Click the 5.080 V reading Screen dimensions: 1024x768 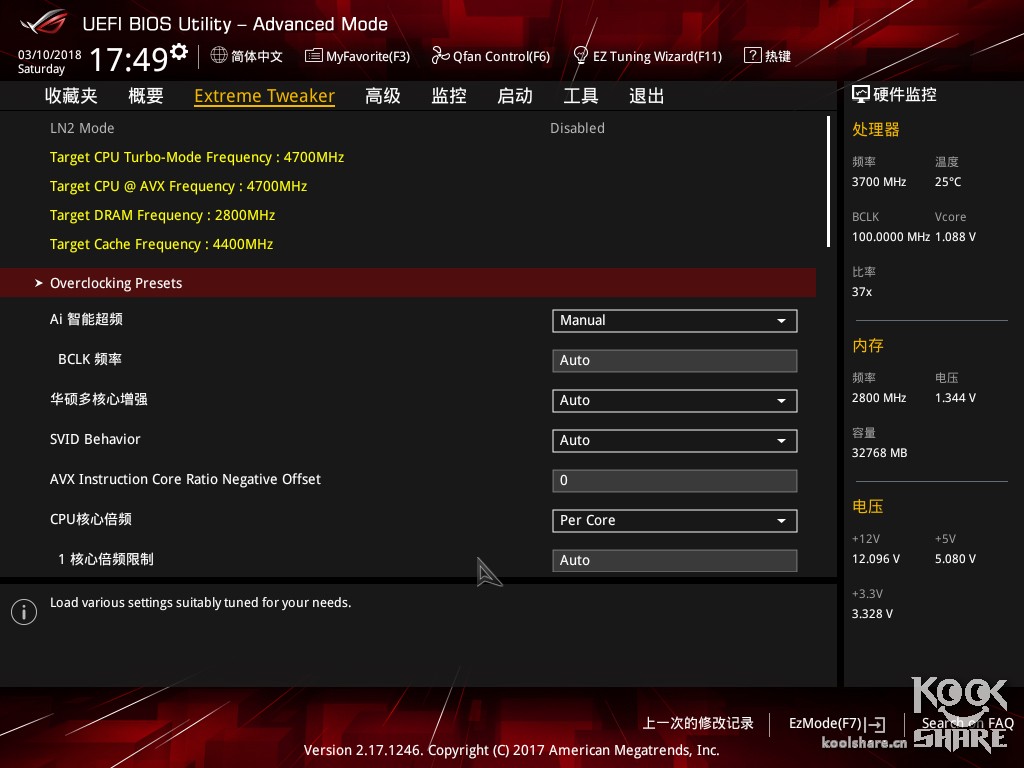click(955, 559)
